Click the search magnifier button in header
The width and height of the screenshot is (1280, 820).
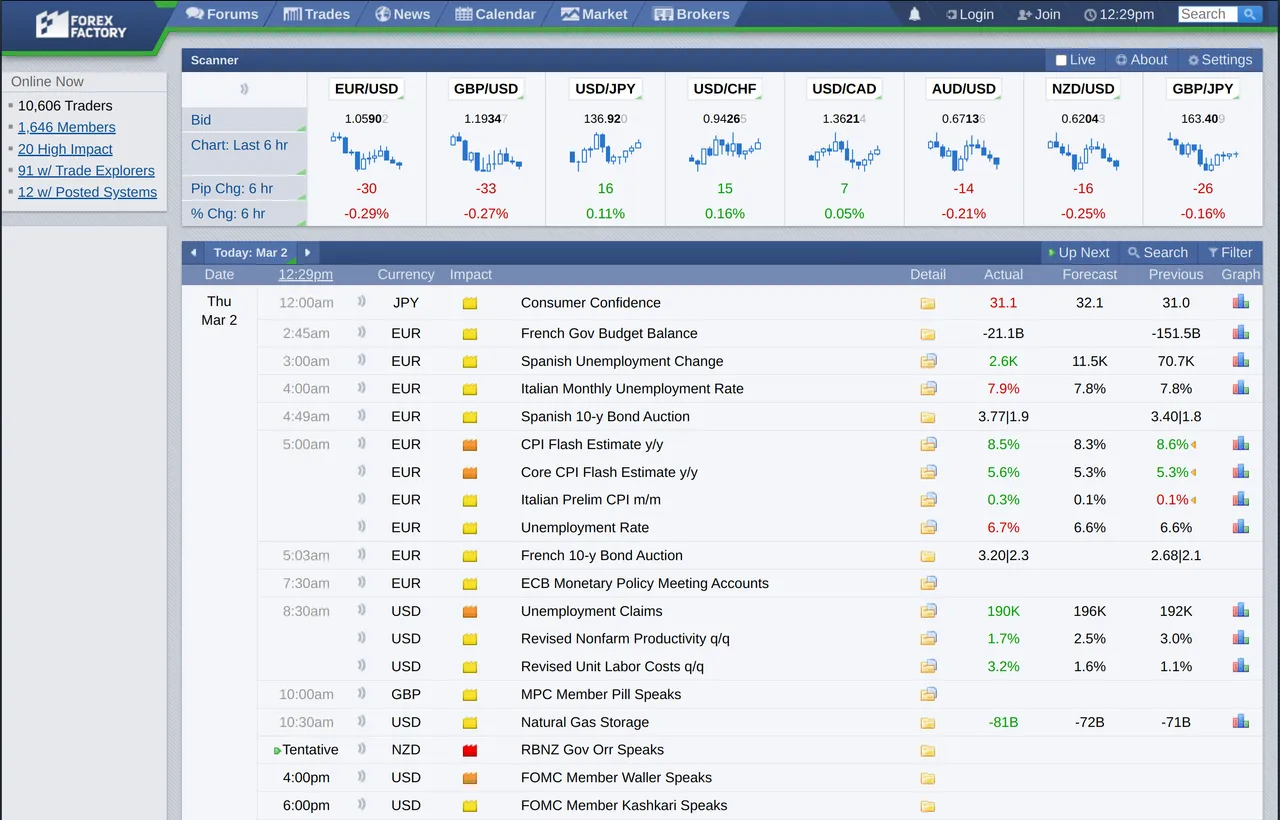pyautogui.click(x=1249, y=14)
